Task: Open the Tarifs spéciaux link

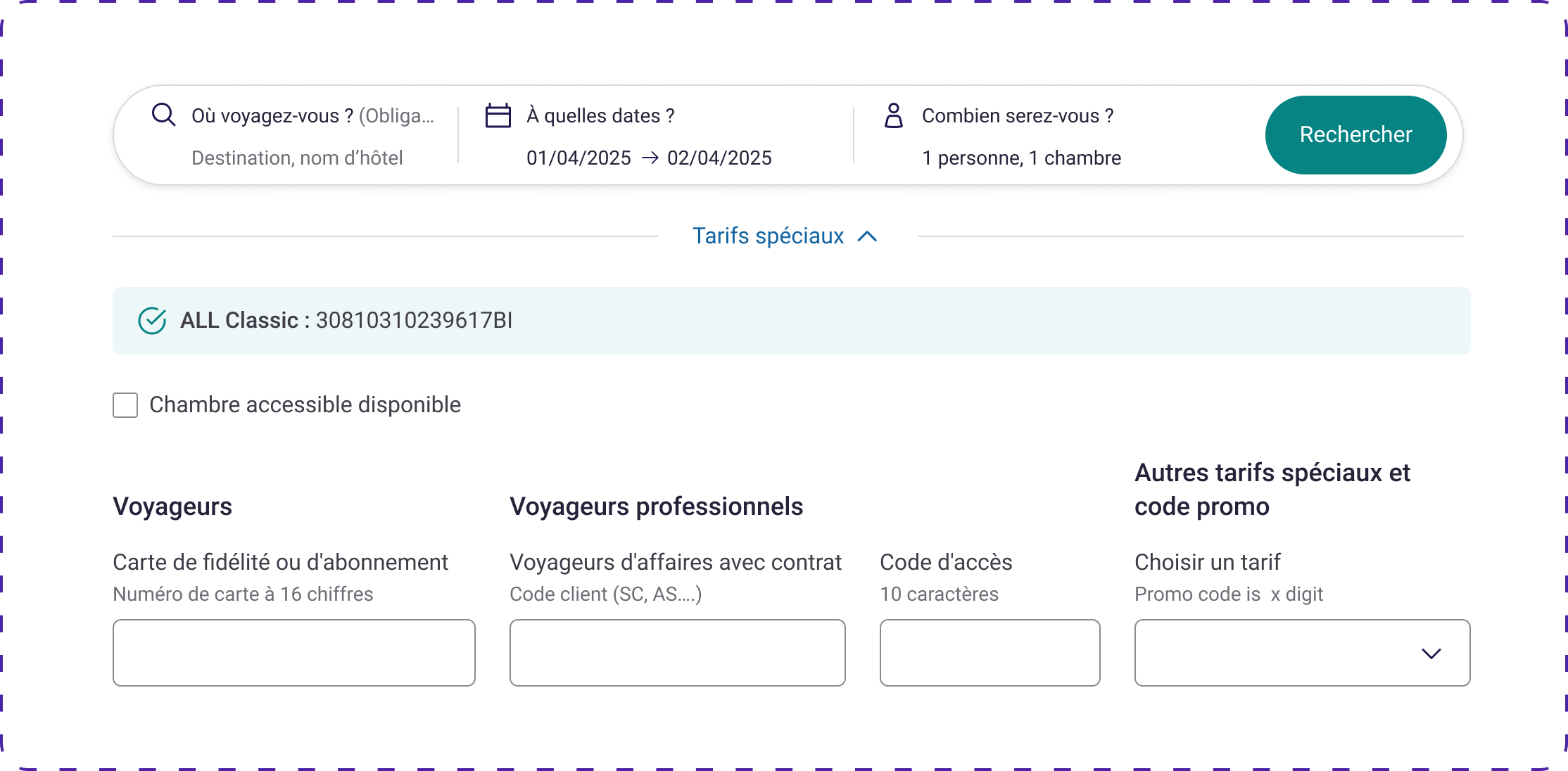Action: [x=767, y=236]
